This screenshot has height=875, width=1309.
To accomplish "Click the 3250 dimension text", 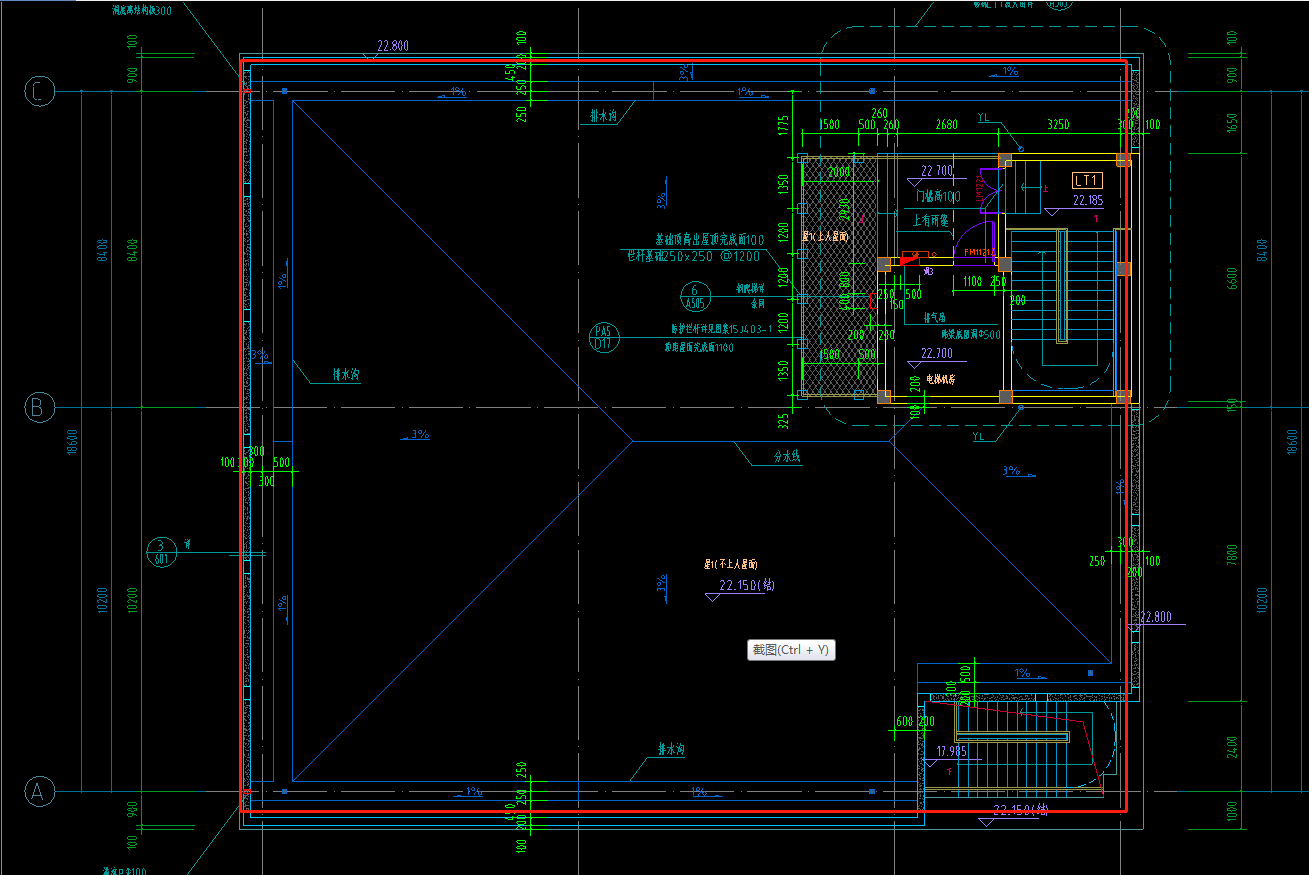I will pos(1058,125).
